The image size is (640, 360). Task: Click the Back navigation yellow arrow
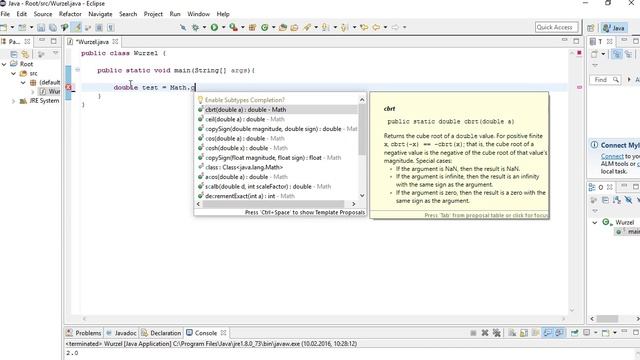376,27
